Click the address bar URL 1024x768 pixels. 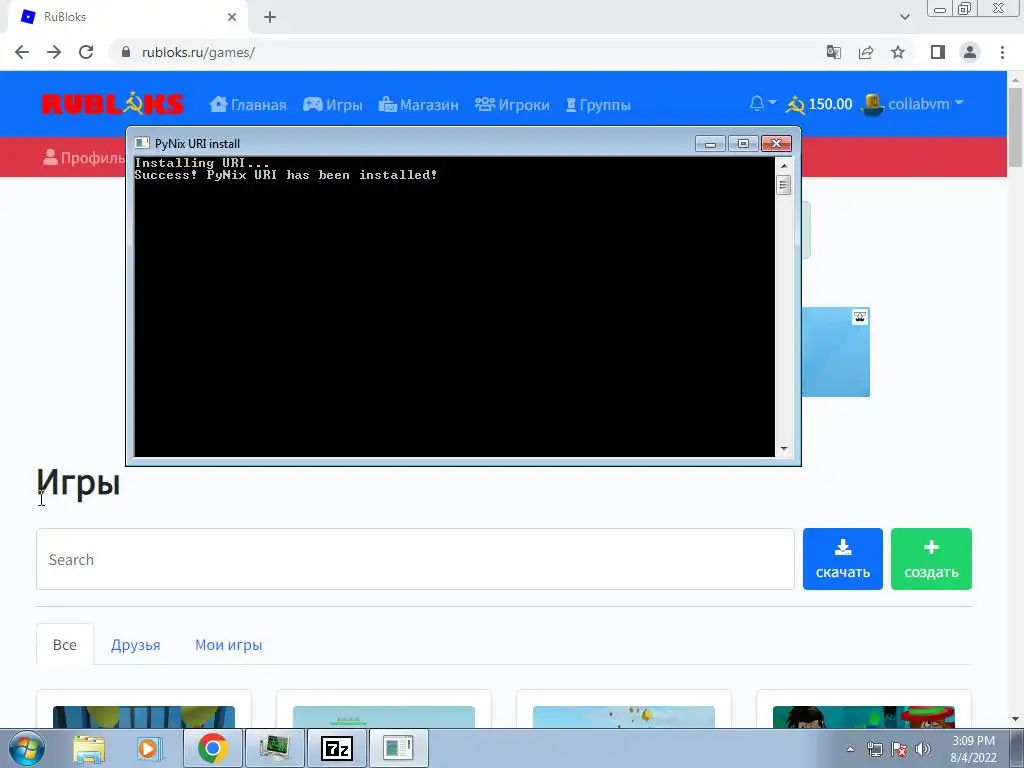[x=198, y=52]
